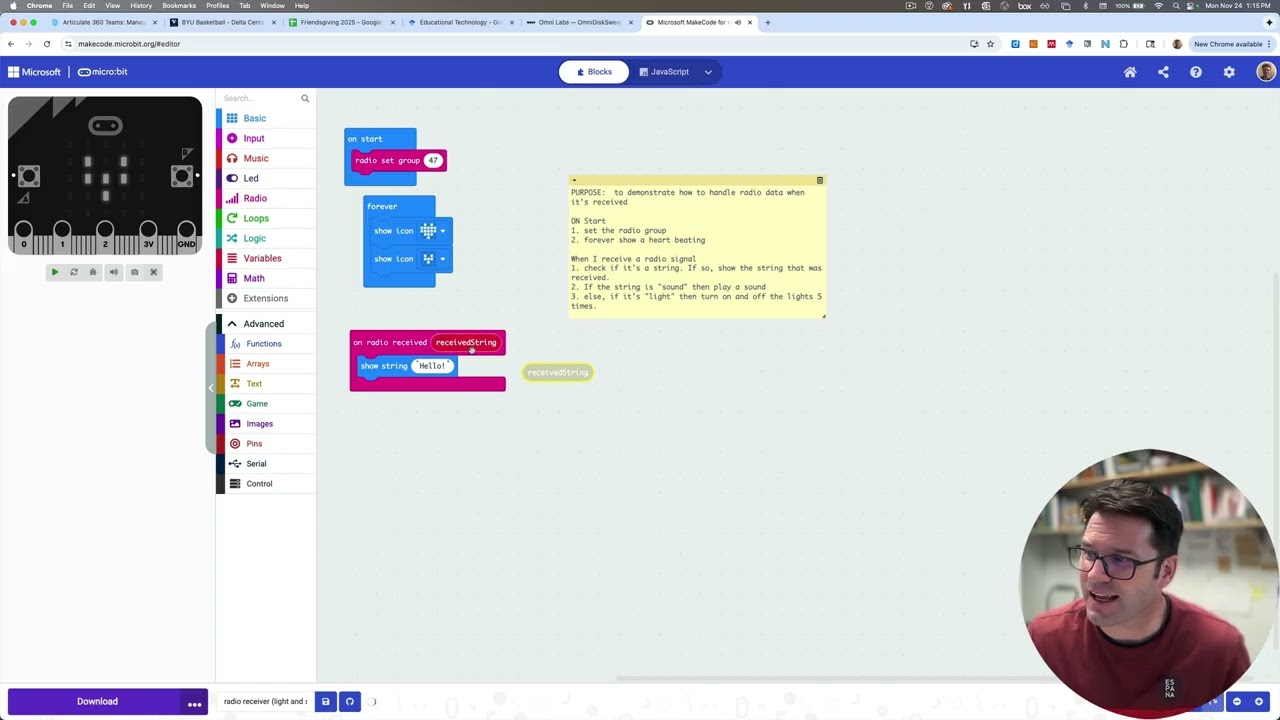
Task: Open Chrome History menu
Action: (x=141, y=5)
